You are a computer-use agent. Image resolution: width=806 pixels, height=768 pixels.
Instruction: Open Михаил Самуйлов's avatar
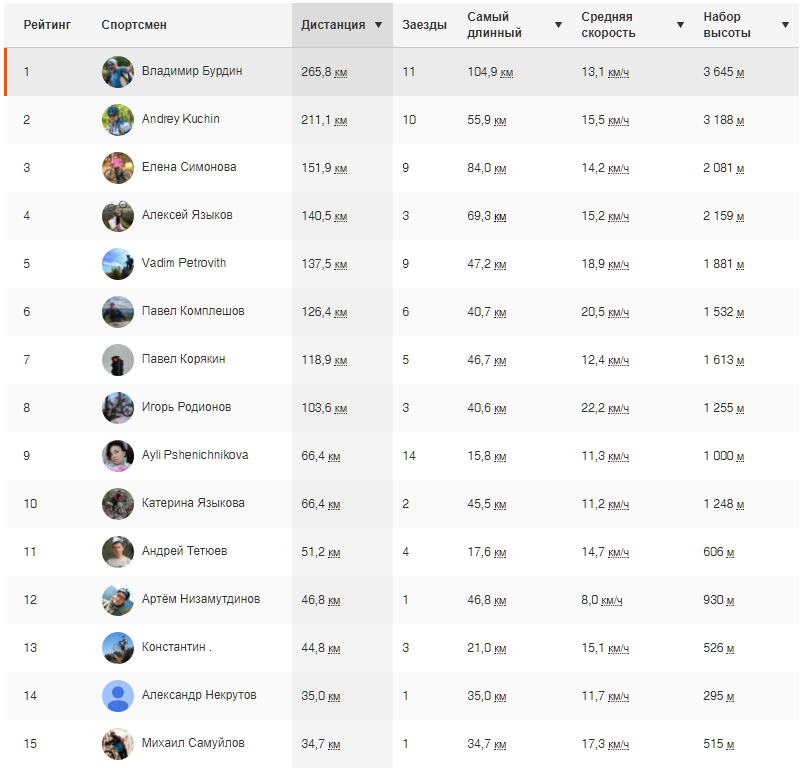(118, 744)
